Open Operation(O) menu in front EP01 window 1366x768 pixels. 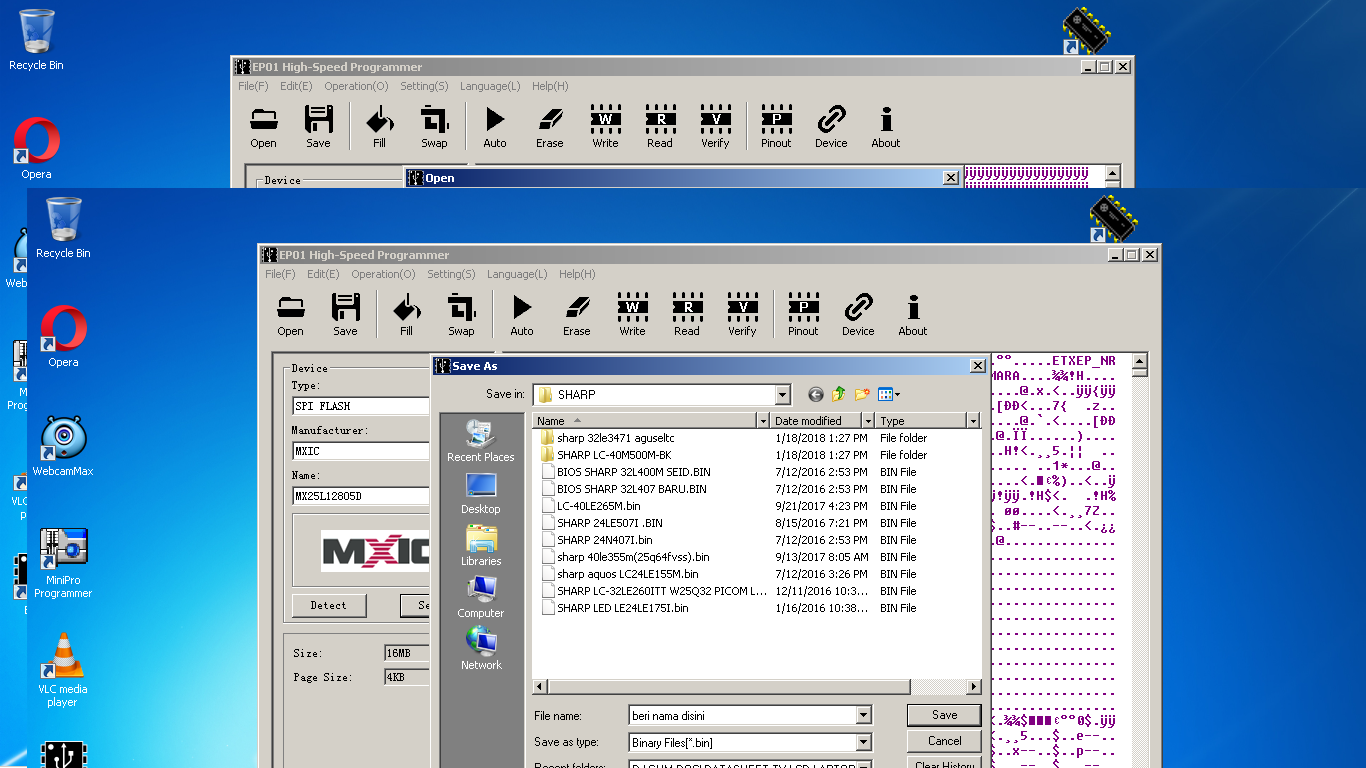tap(383, 274)
